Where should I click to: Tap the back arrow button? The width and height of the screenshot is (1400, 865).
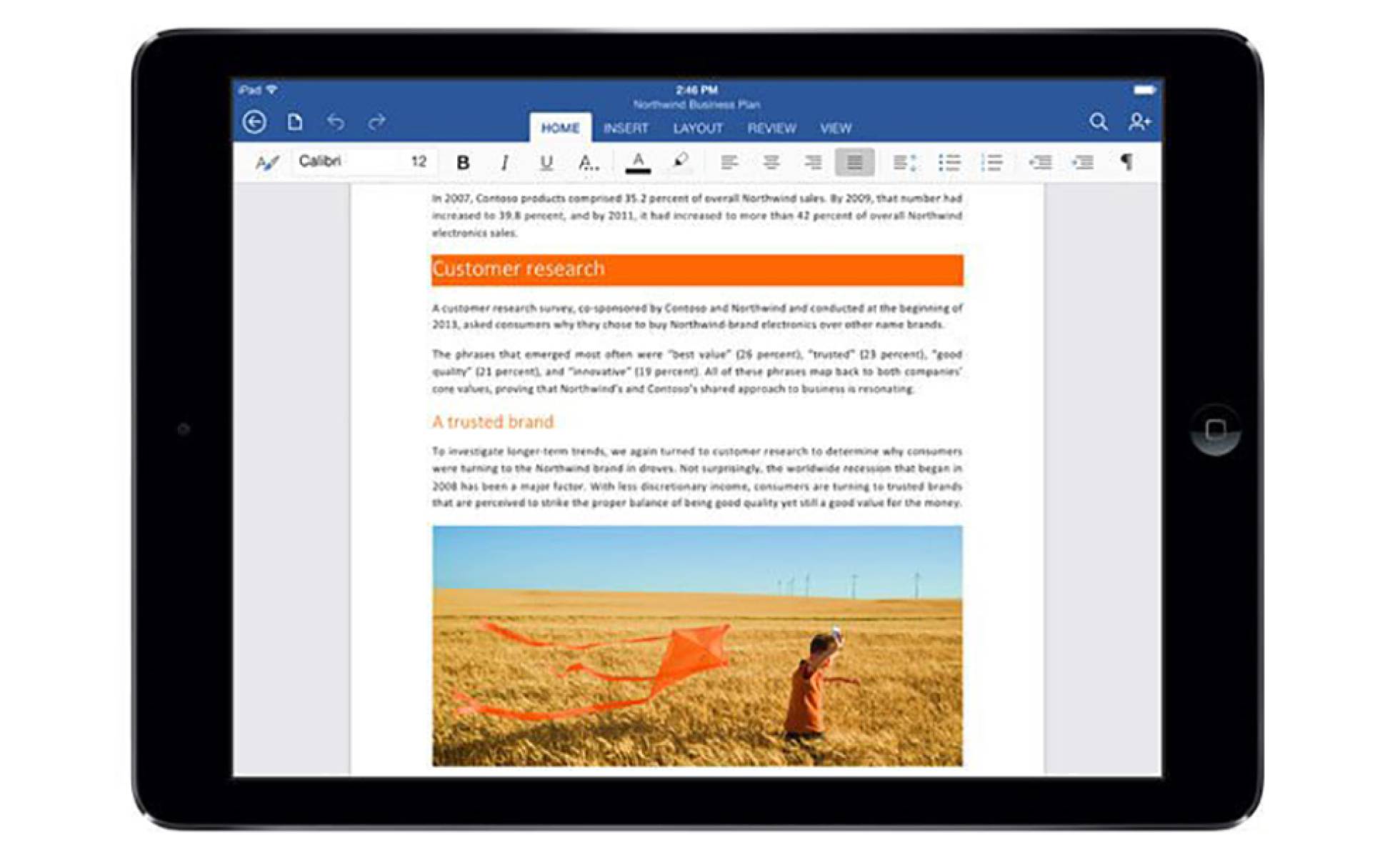pyautogui.click(x=254, y=122)
